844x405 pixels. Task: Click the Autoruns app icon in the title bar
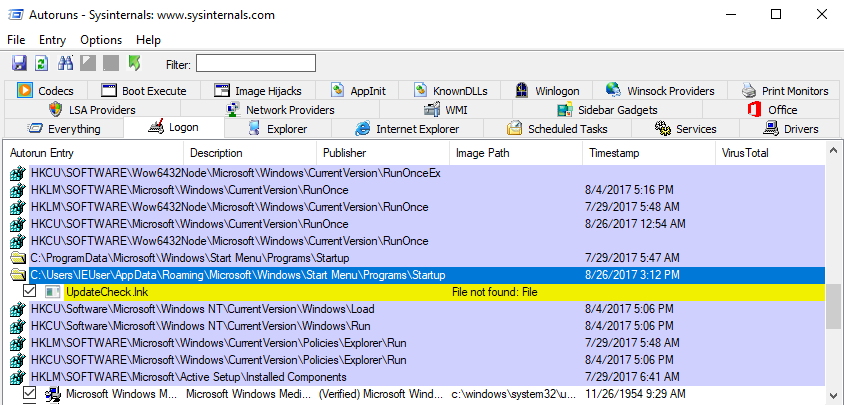point(15,15)
